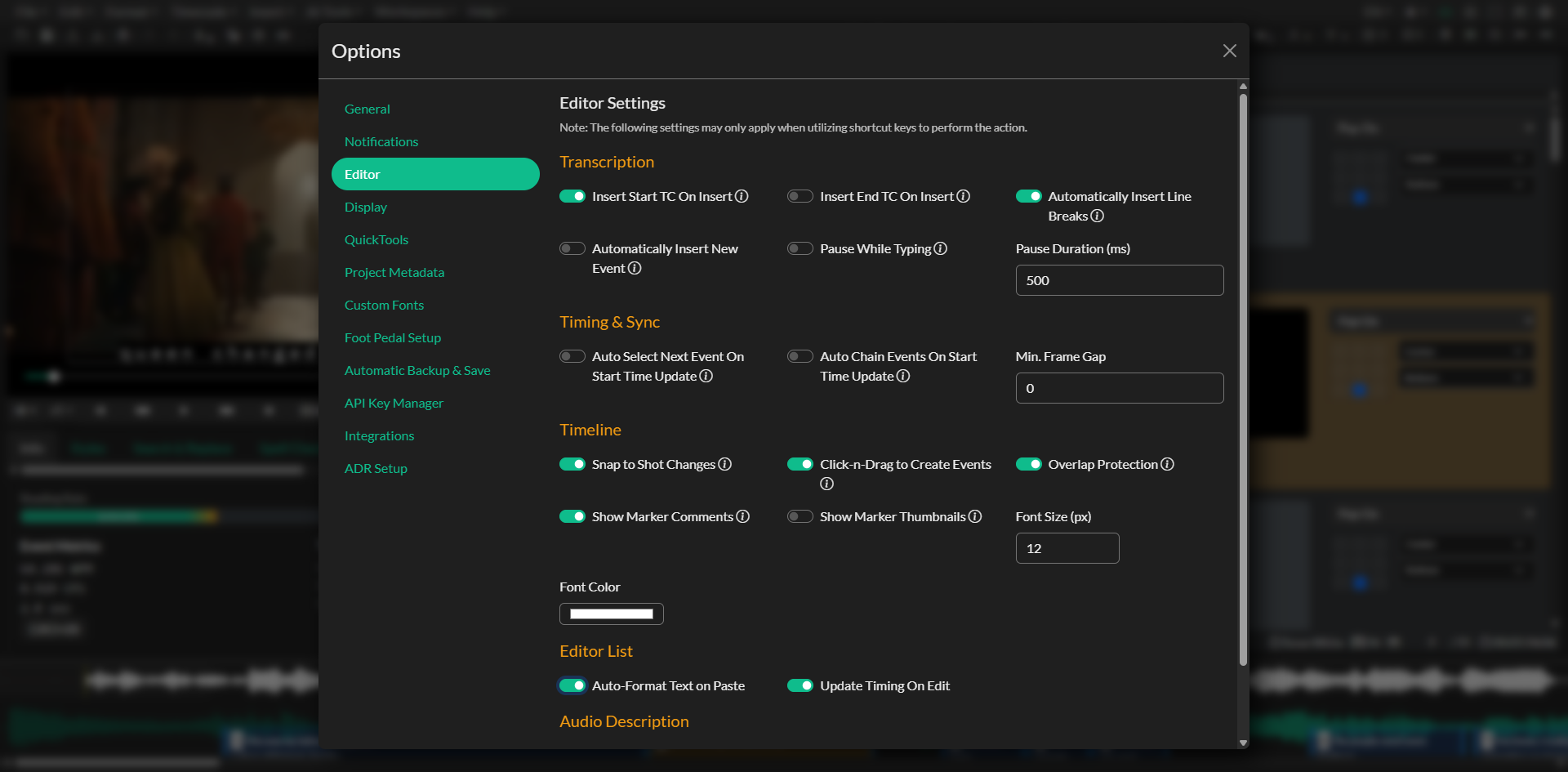Toggle Automatically Insert Line Breaks switch
The image size is (1568, 772).
pos(1029,196)
